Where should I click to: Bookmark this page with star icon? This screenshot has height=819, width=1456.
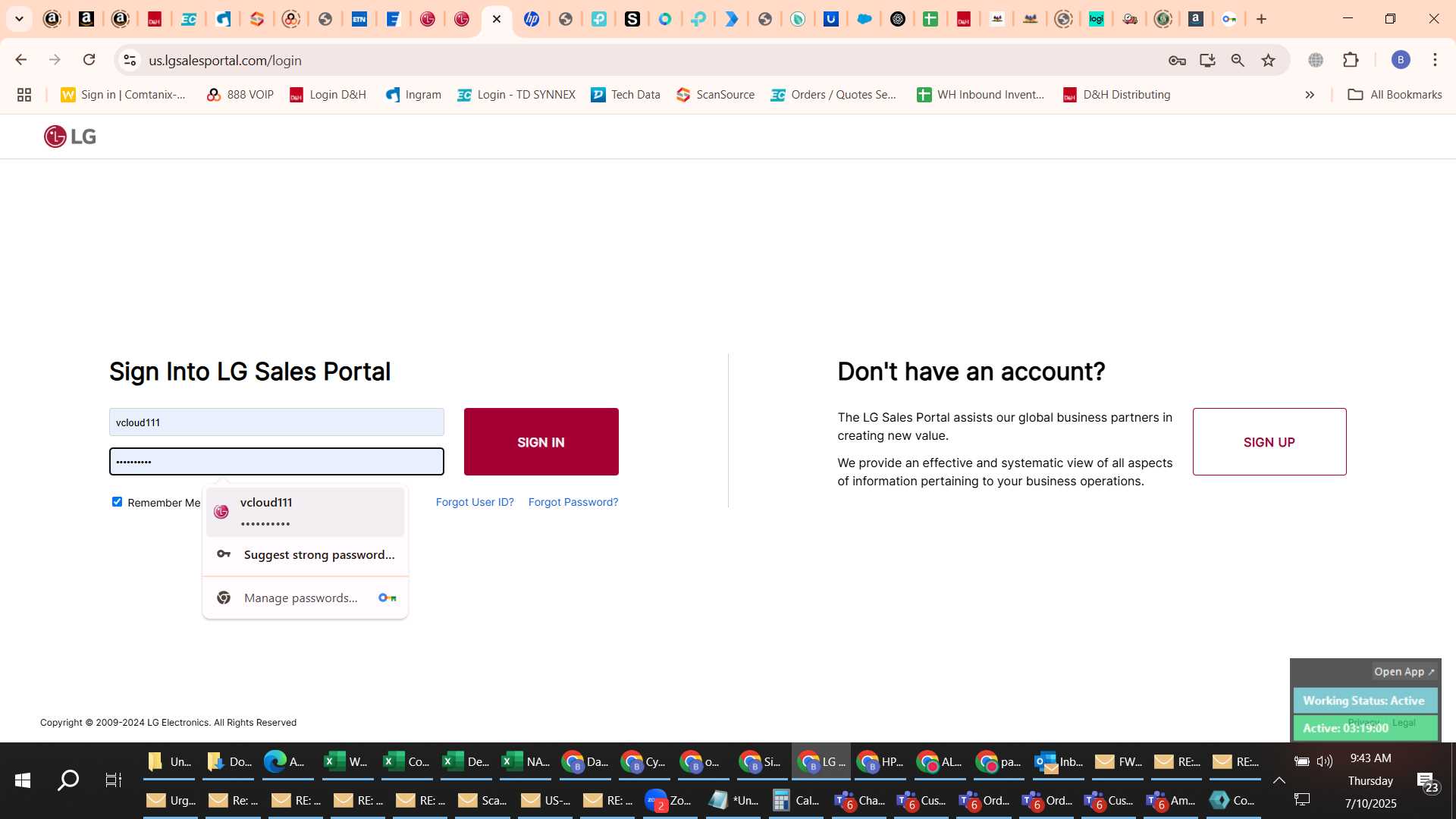(x=1268, y=60)
